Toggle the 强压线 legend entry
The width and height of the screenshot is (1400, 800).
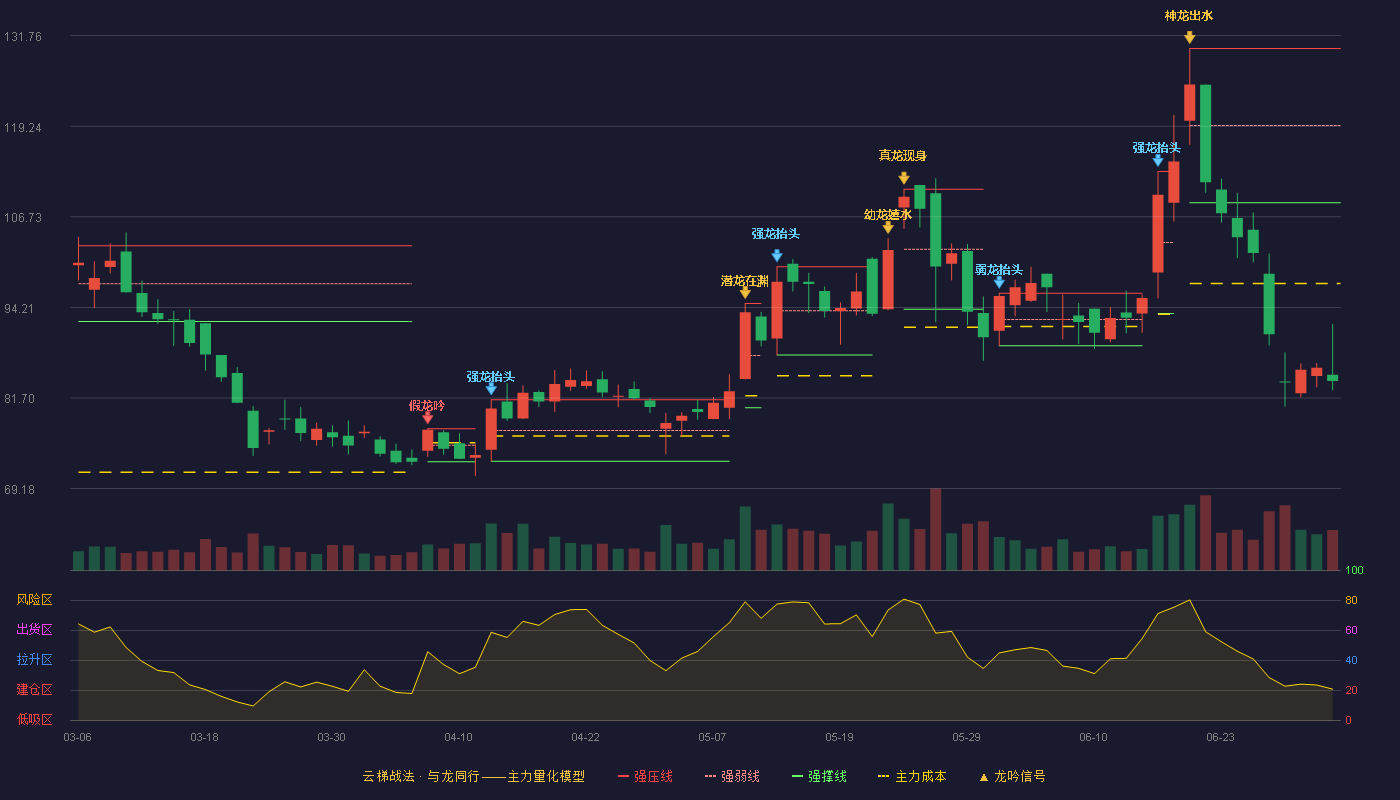click(645, 776)
